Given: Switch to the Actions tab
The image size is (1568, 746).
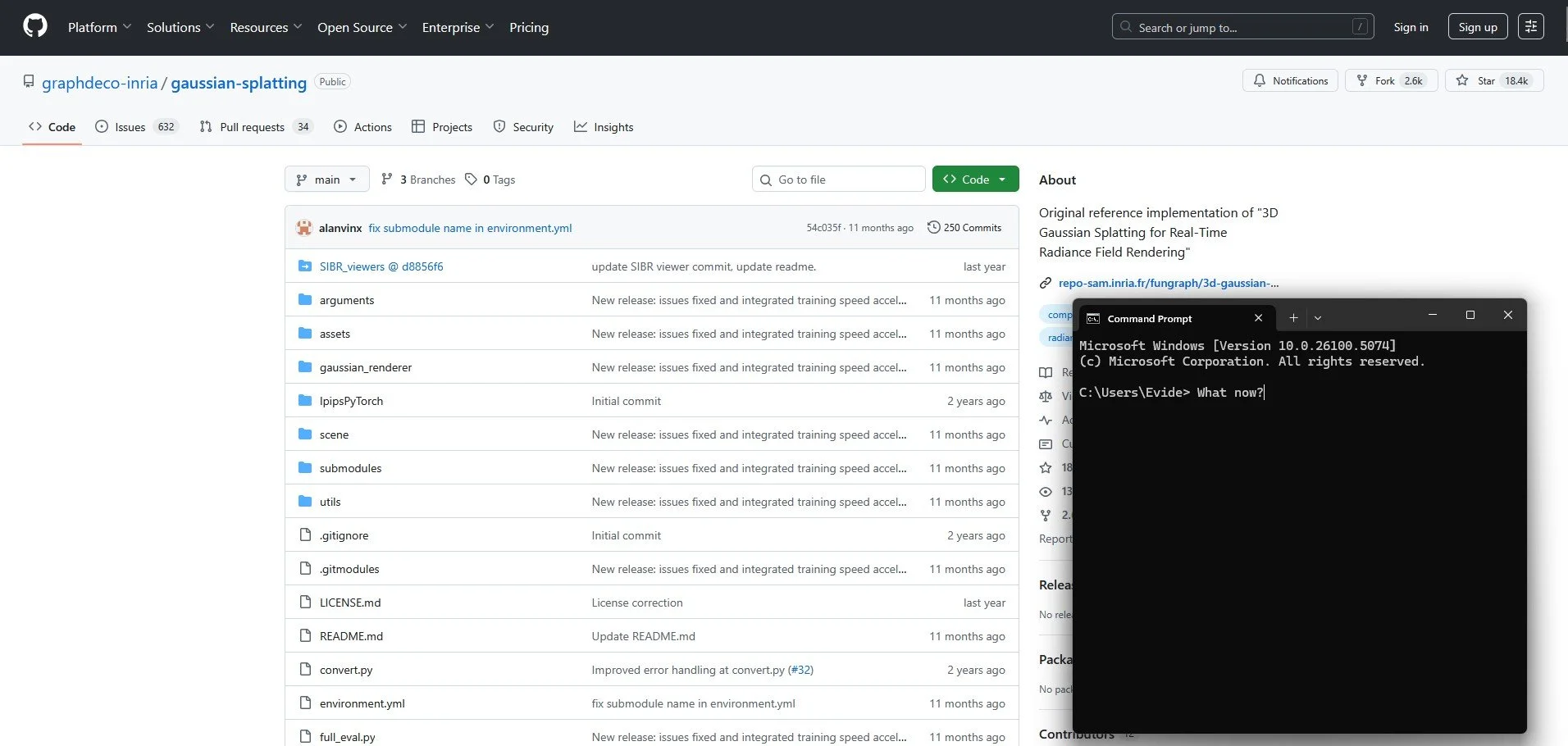Looking at the screenshot, I should (362, 127).
